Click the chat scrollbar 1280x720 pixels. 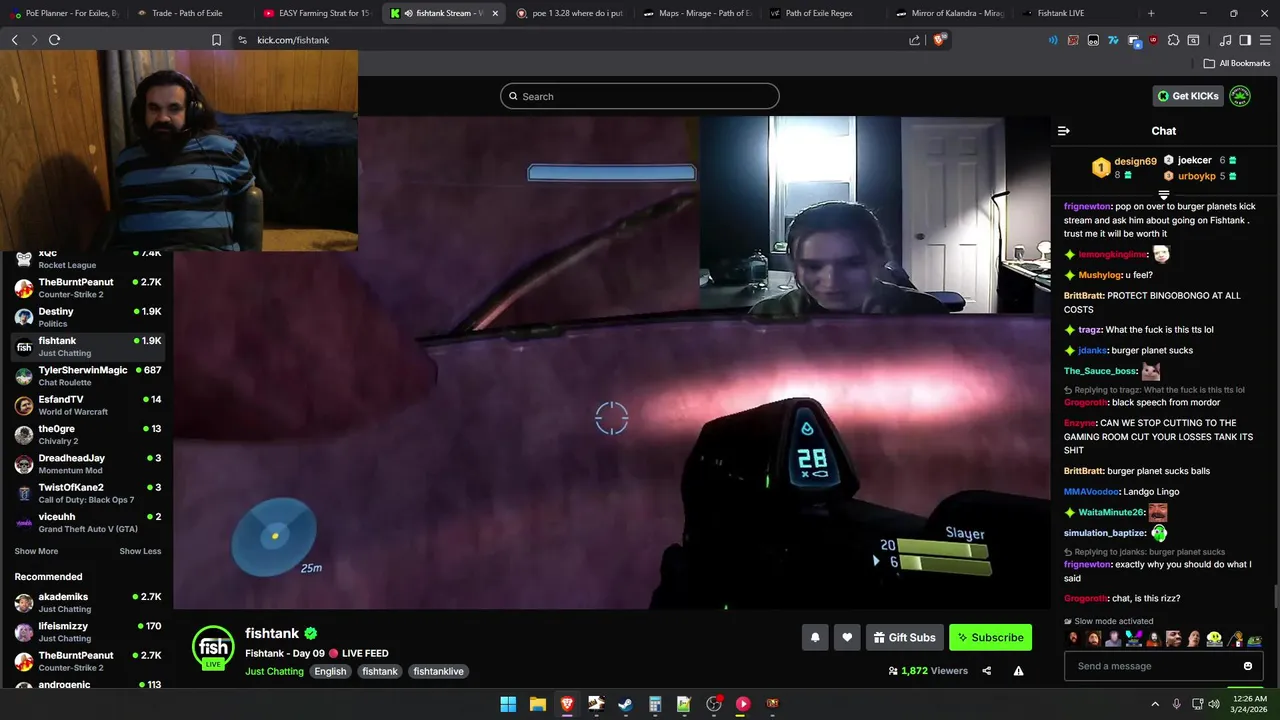[1275, 596]
